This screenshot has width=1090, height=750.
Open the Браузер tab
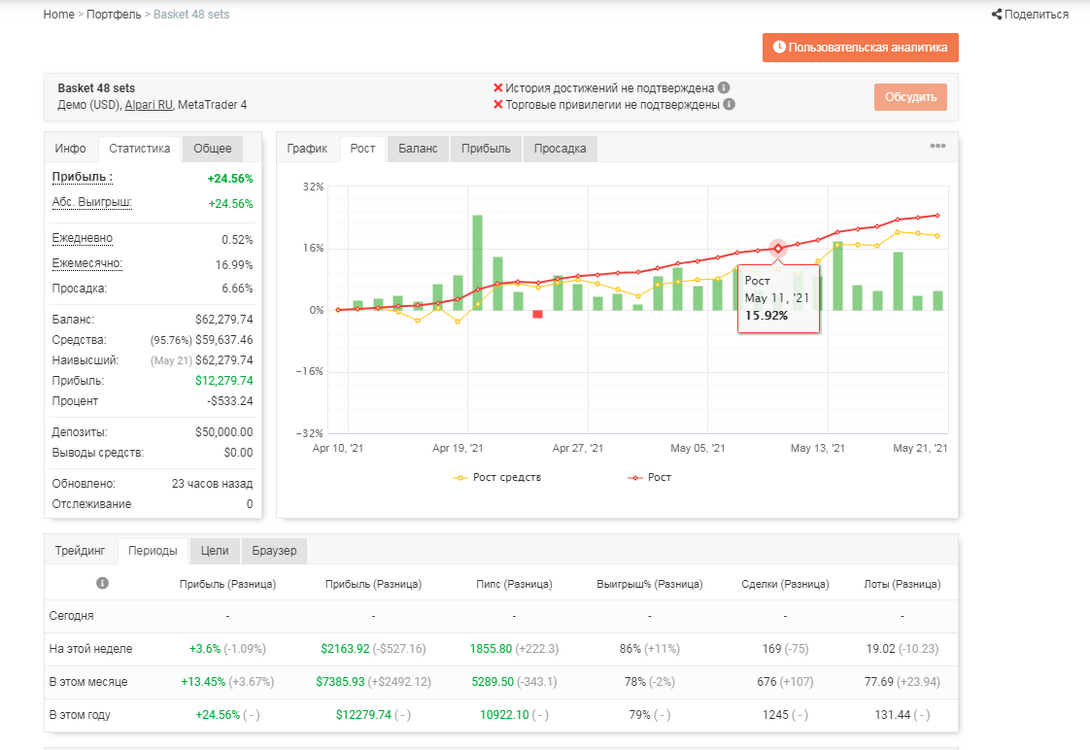(x=275, y=551)
